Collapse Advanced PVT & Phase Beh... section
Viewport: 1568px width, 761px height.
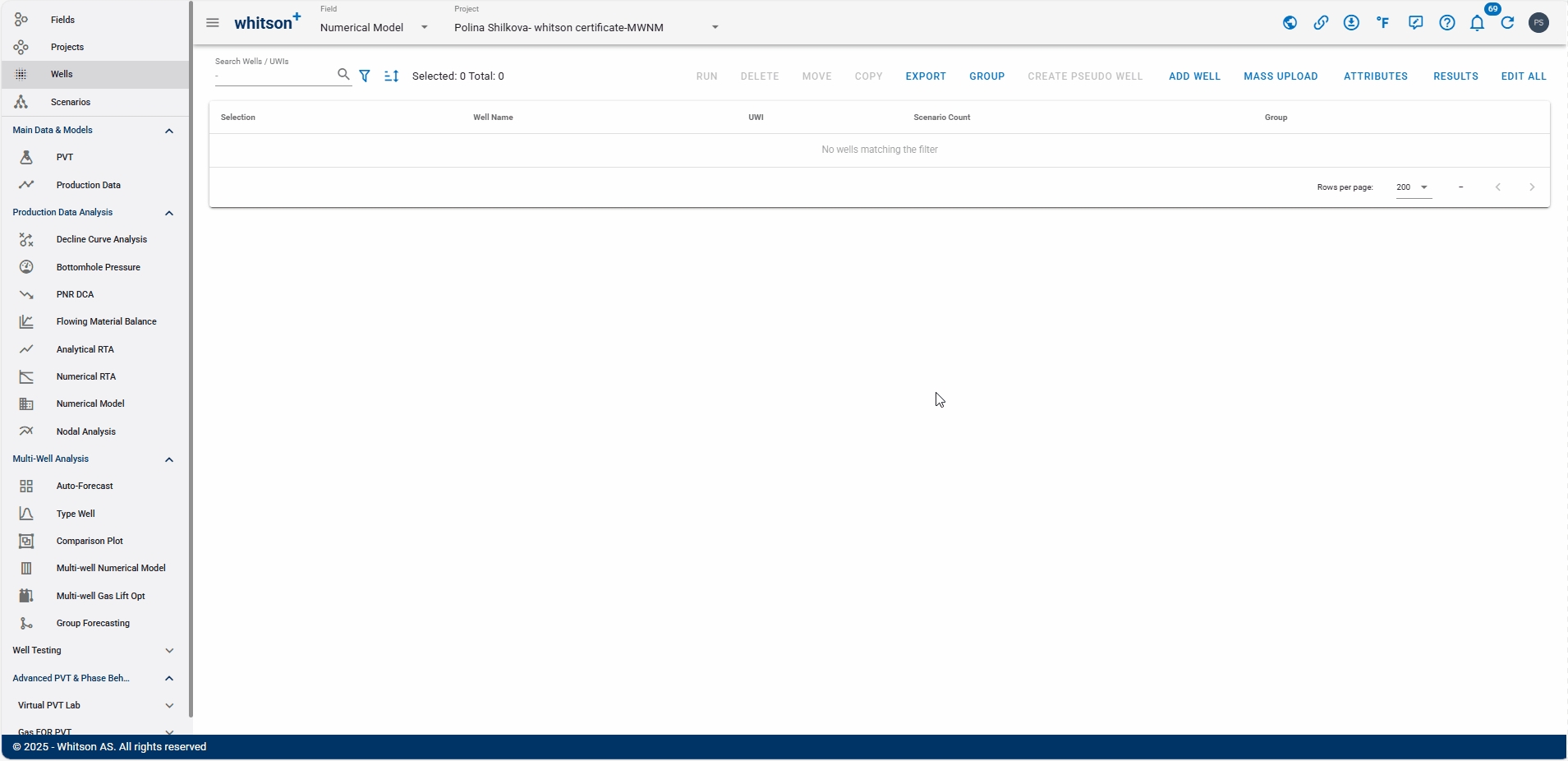pos(169,678)
